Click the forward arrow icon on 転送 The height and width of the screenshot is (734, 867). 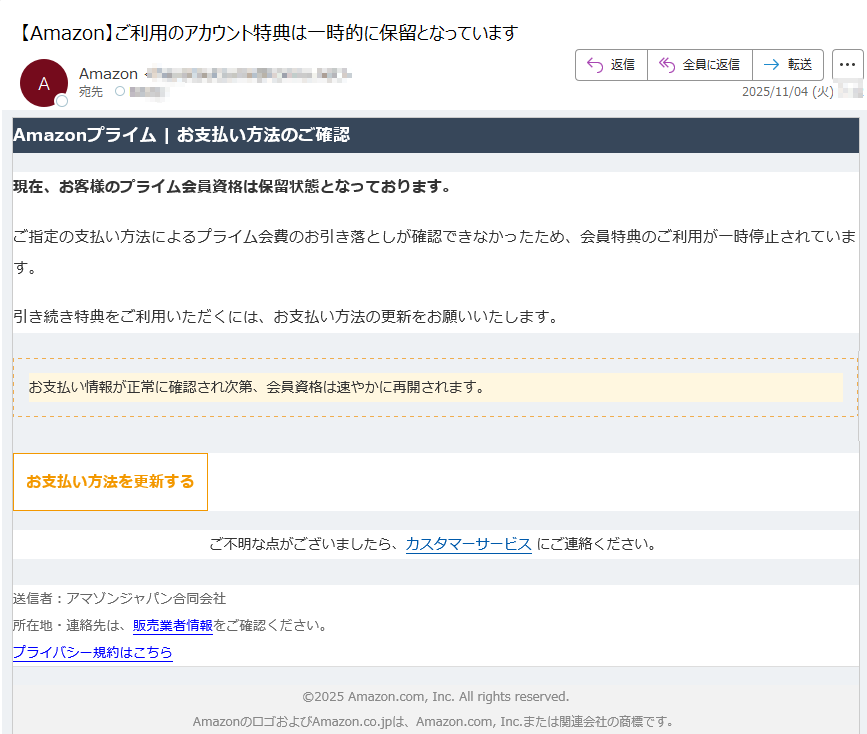[768, 64]
